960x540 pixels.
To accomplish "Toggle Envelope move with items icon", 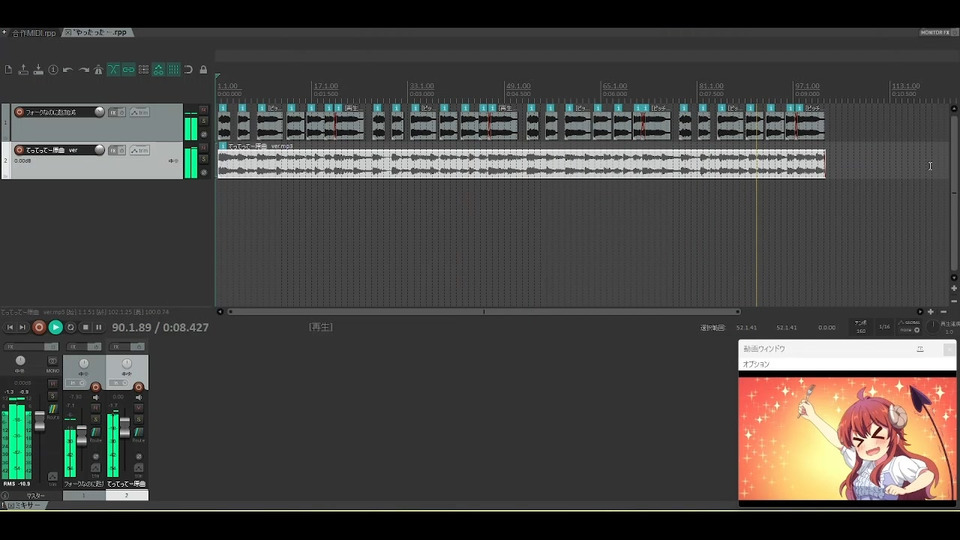I will coord(159,70).
